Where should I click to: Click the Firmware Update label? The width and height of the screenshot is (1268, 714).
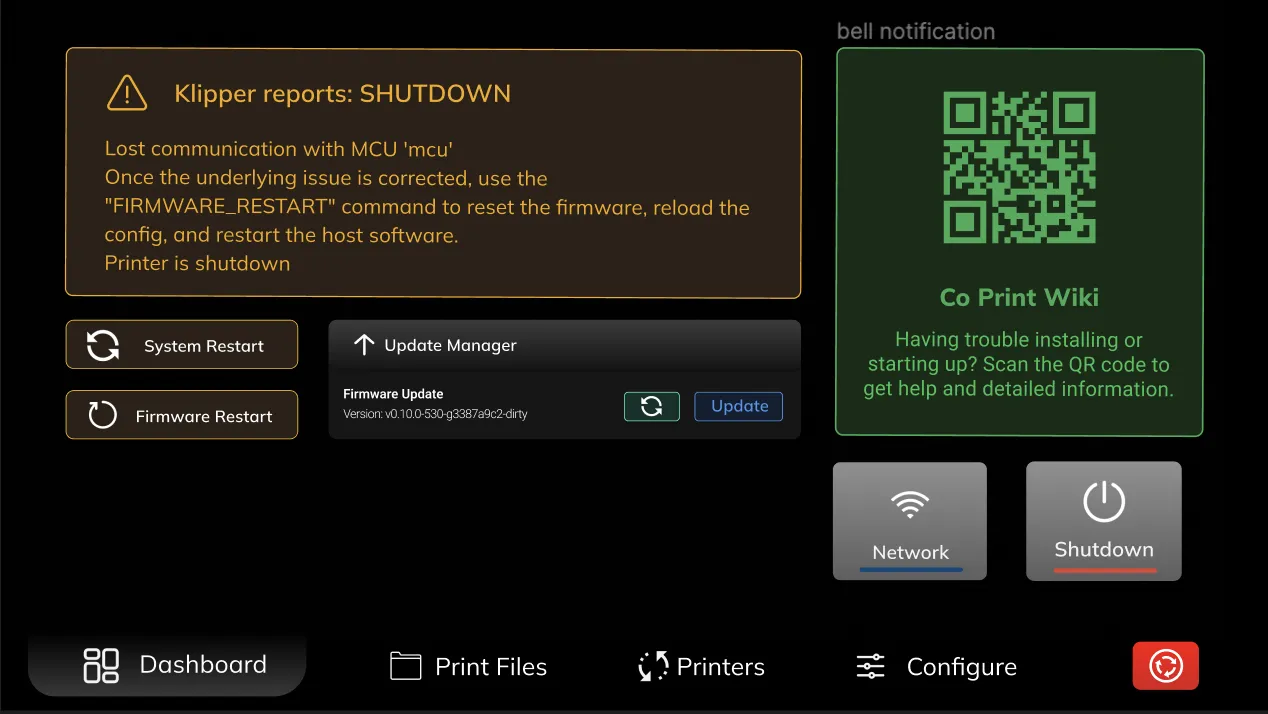click(393, 394)
